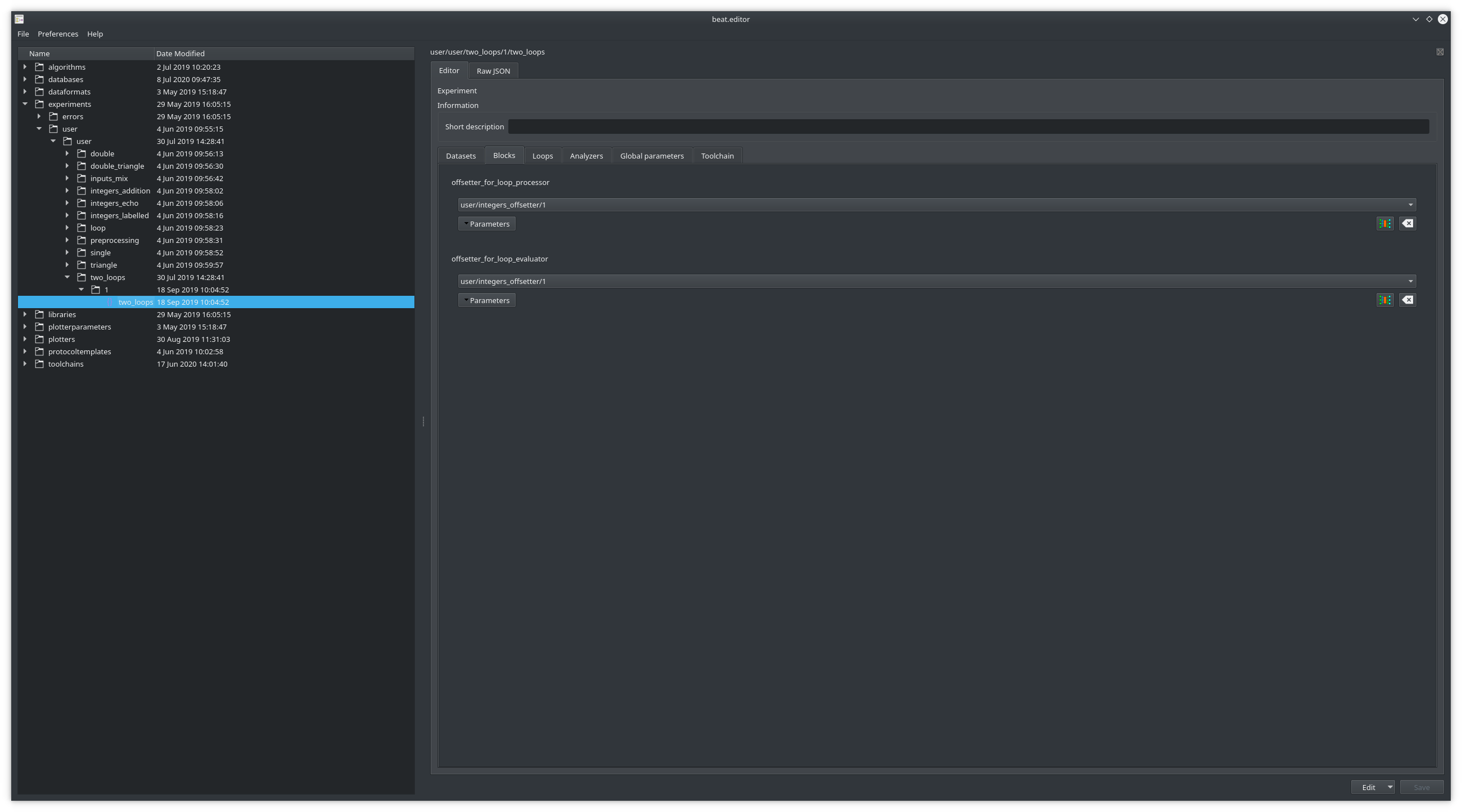
Task: Clear the algorithm selection for offsetter_for_loop_evaluator
Action: tap(1408, 300)
